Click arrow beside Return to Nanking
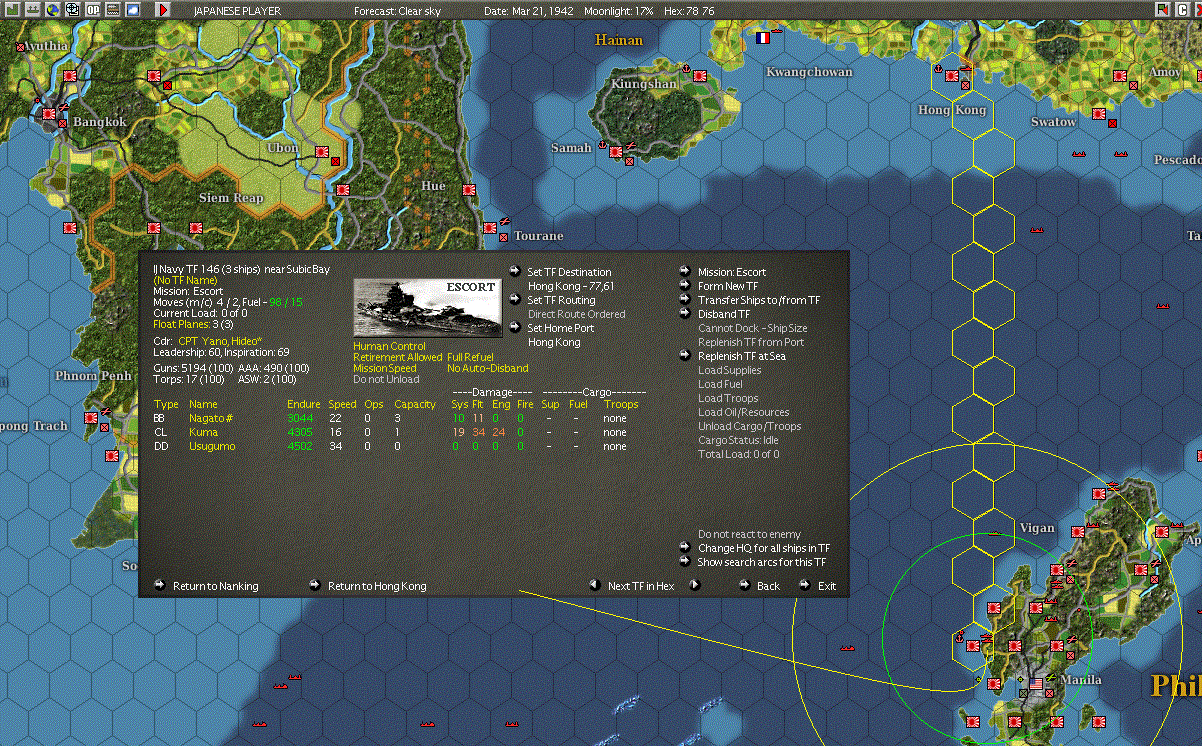The height and width of the screenshot is (746, 1202). [160, 585]
